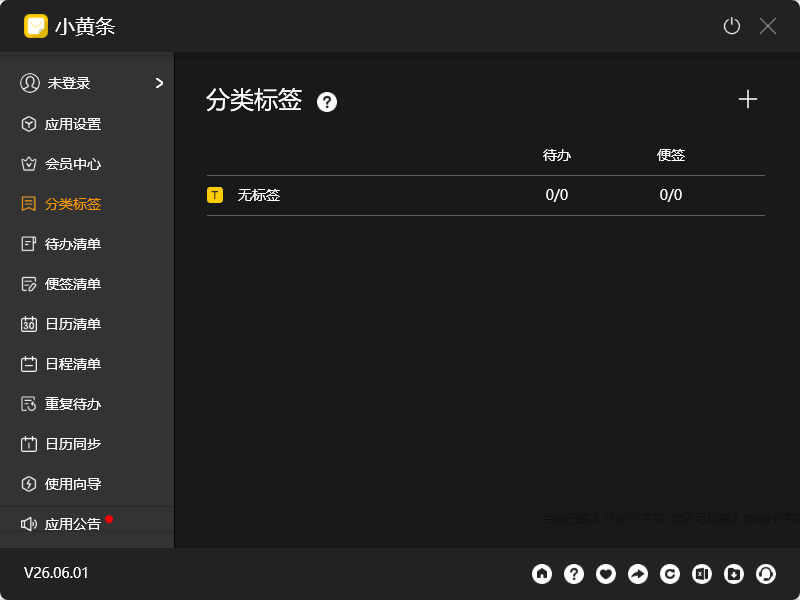Click the Excel export icon in bottom bar
Viewport: 800px width, 600px height.
[x=702, y=574]
